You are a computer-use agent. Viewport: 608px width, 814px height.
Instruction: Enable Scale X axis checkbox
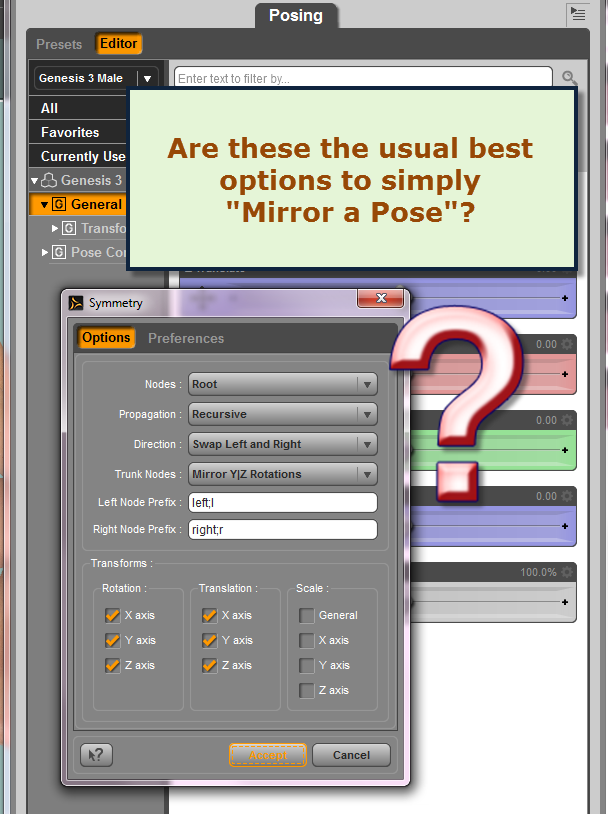point(306,640)
